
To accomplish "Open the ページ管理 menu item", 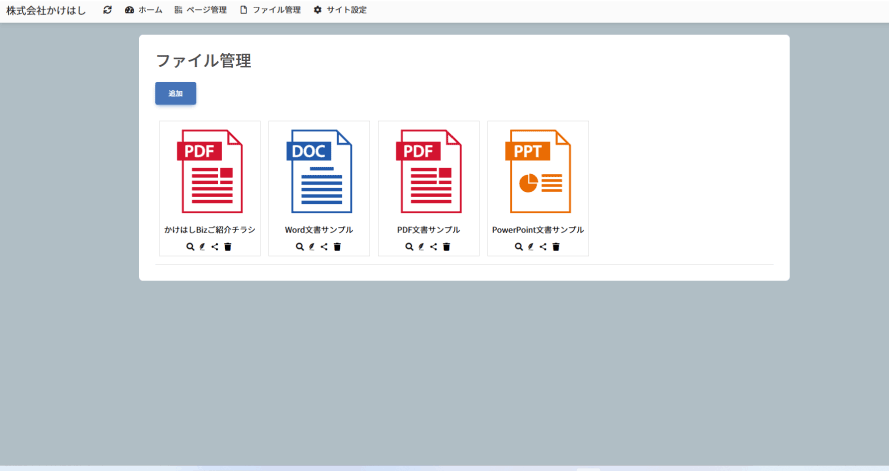I will [x=201, y=10].
